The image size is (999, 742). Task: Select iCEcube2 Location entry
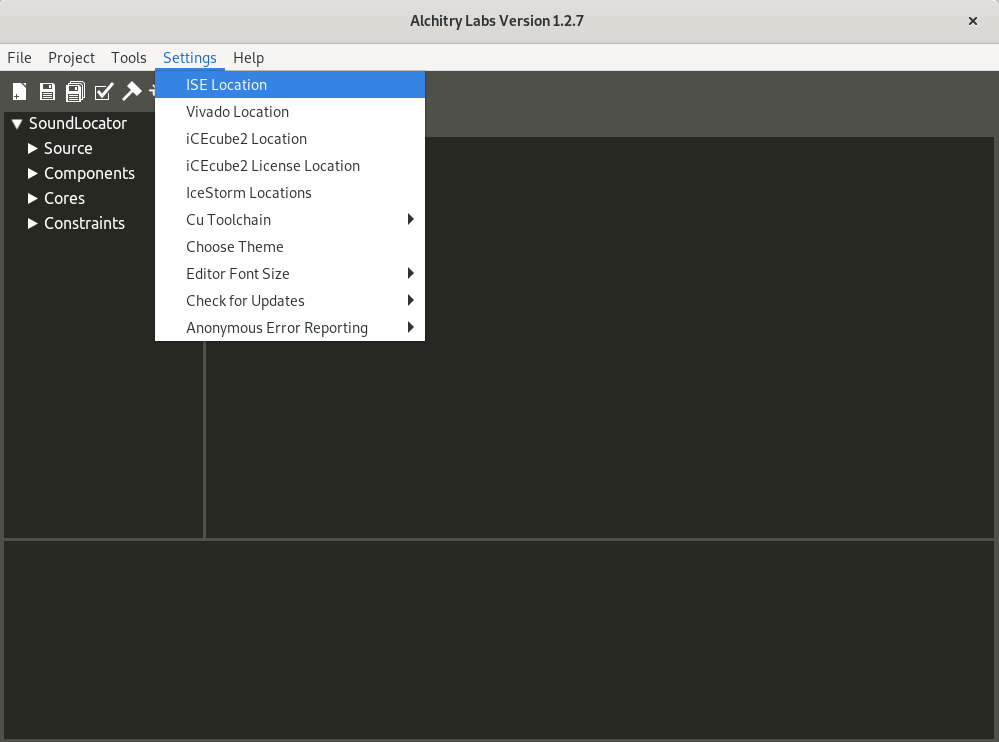tap(290, 139)
